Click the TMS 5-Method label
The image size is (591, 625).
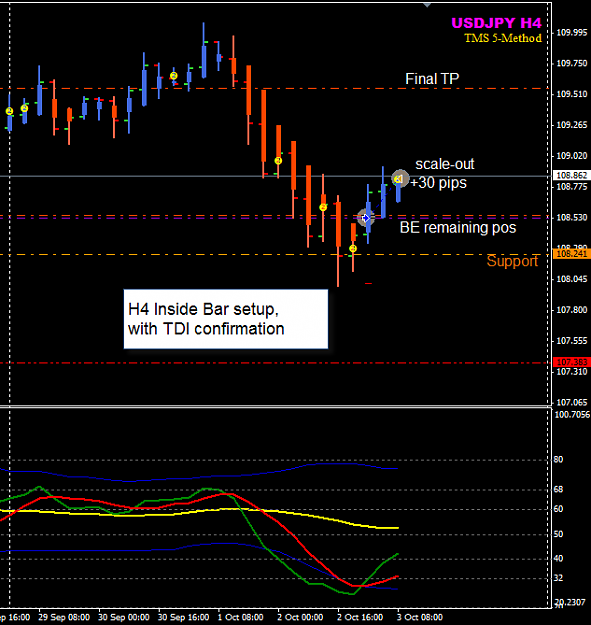pos(503,38)
